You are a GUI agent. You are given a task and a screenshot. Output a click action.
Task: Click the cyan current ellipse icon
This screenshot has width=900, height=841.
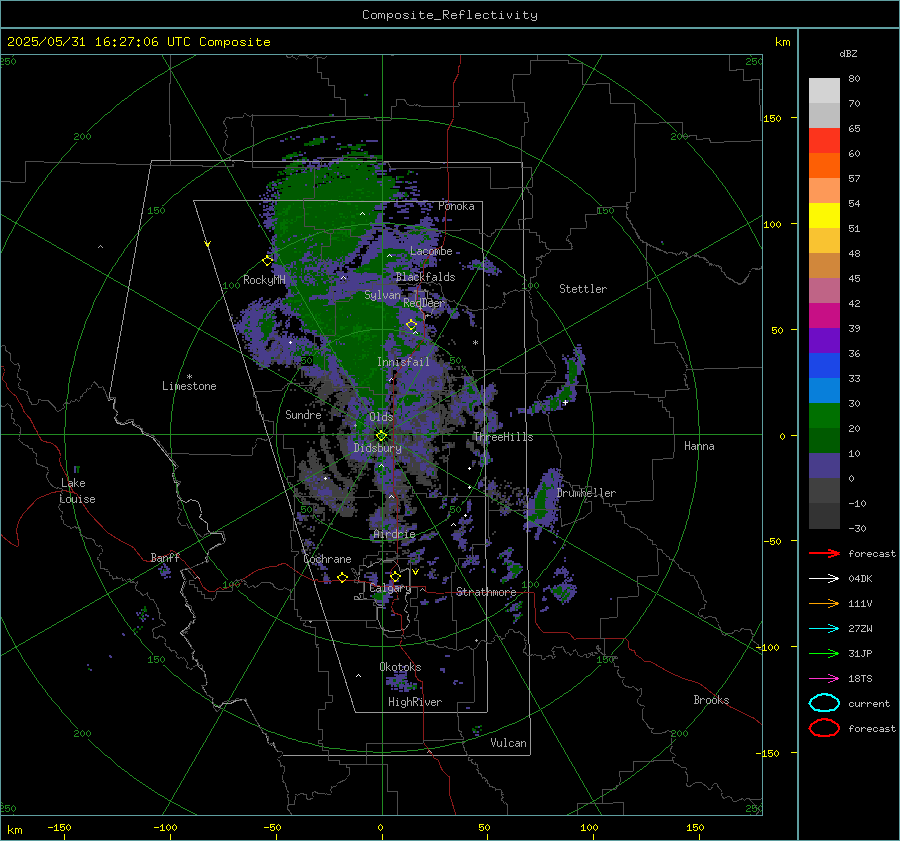824,703
